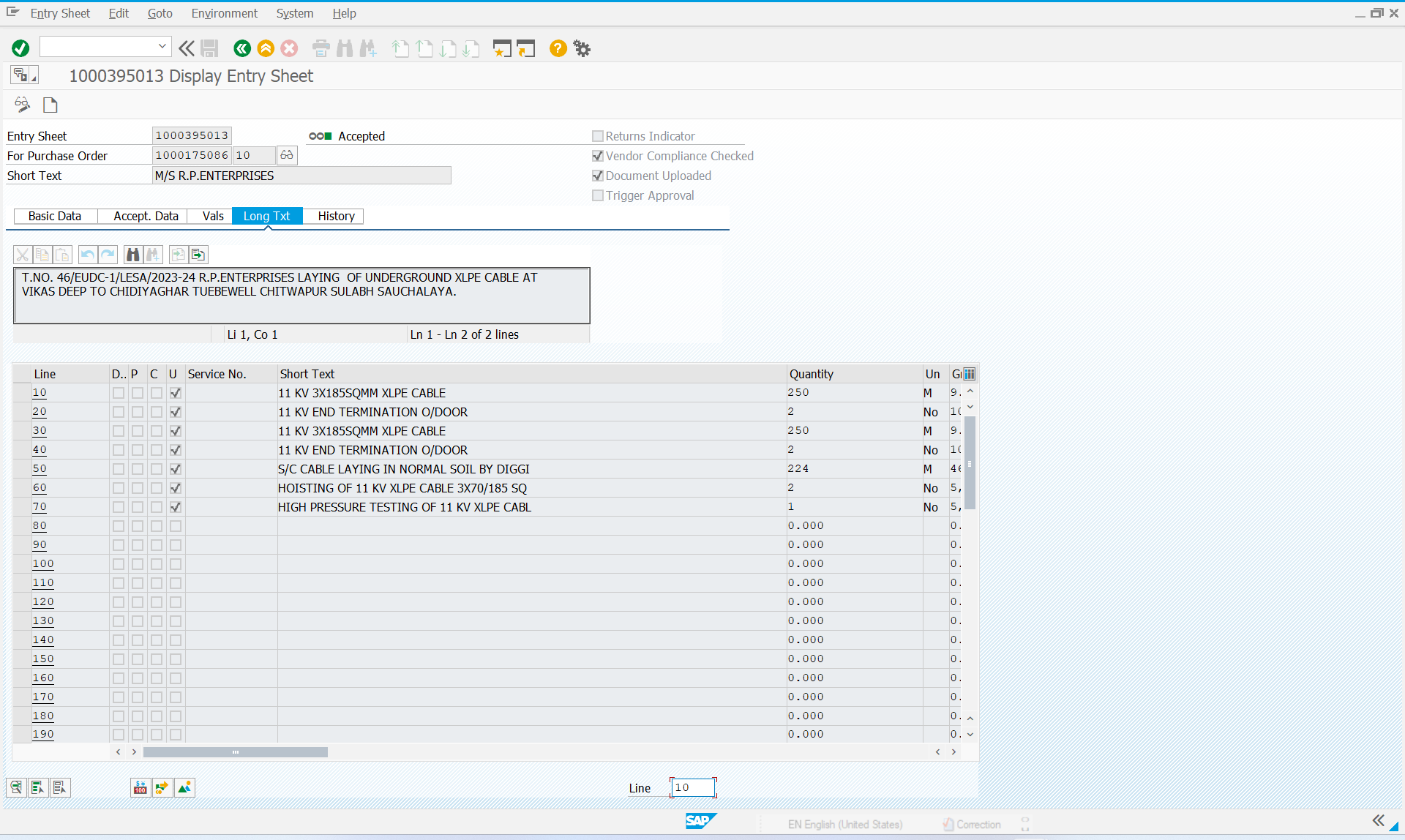Expand the command field dropdown arrow
1405x840 pixels.
[x=162, y=46]
